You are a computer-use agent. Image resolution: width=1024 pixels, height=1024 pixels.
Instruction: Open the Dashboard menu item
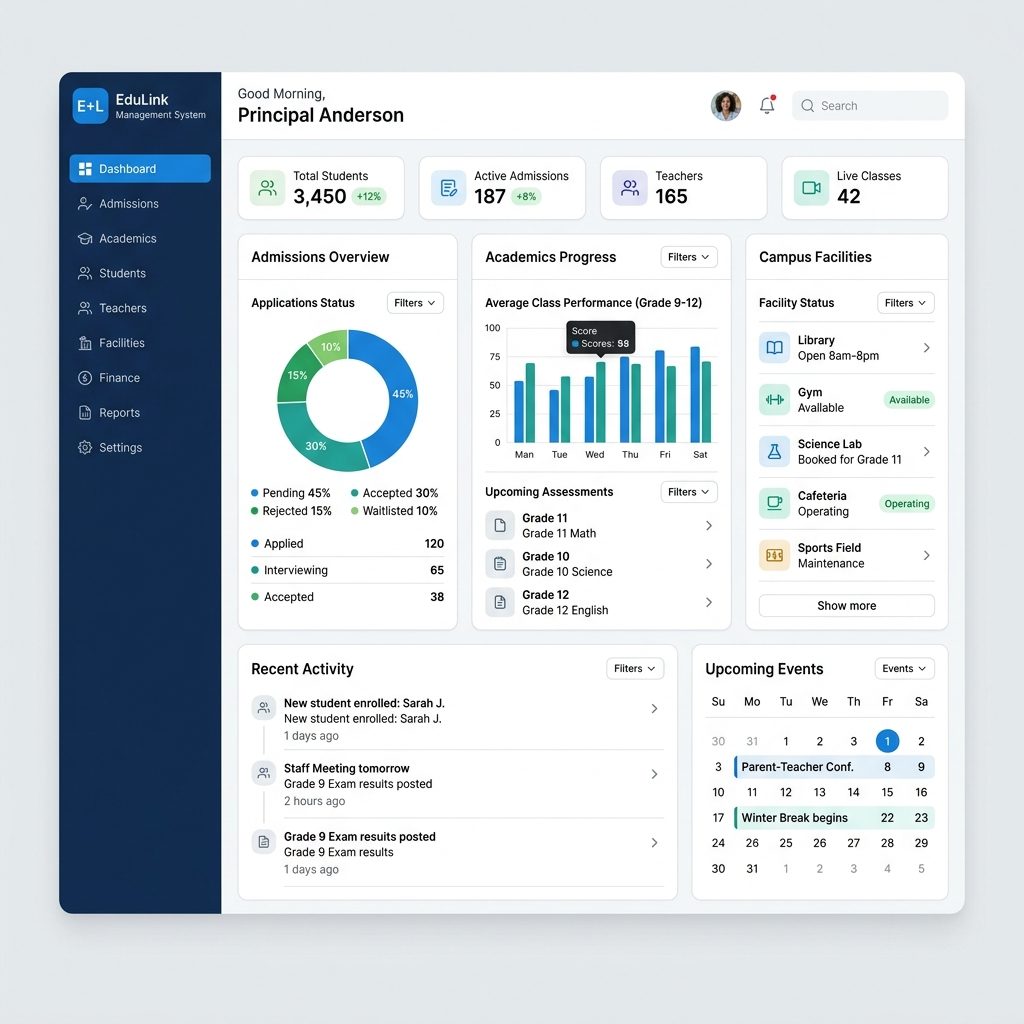[x=140, y=168]
